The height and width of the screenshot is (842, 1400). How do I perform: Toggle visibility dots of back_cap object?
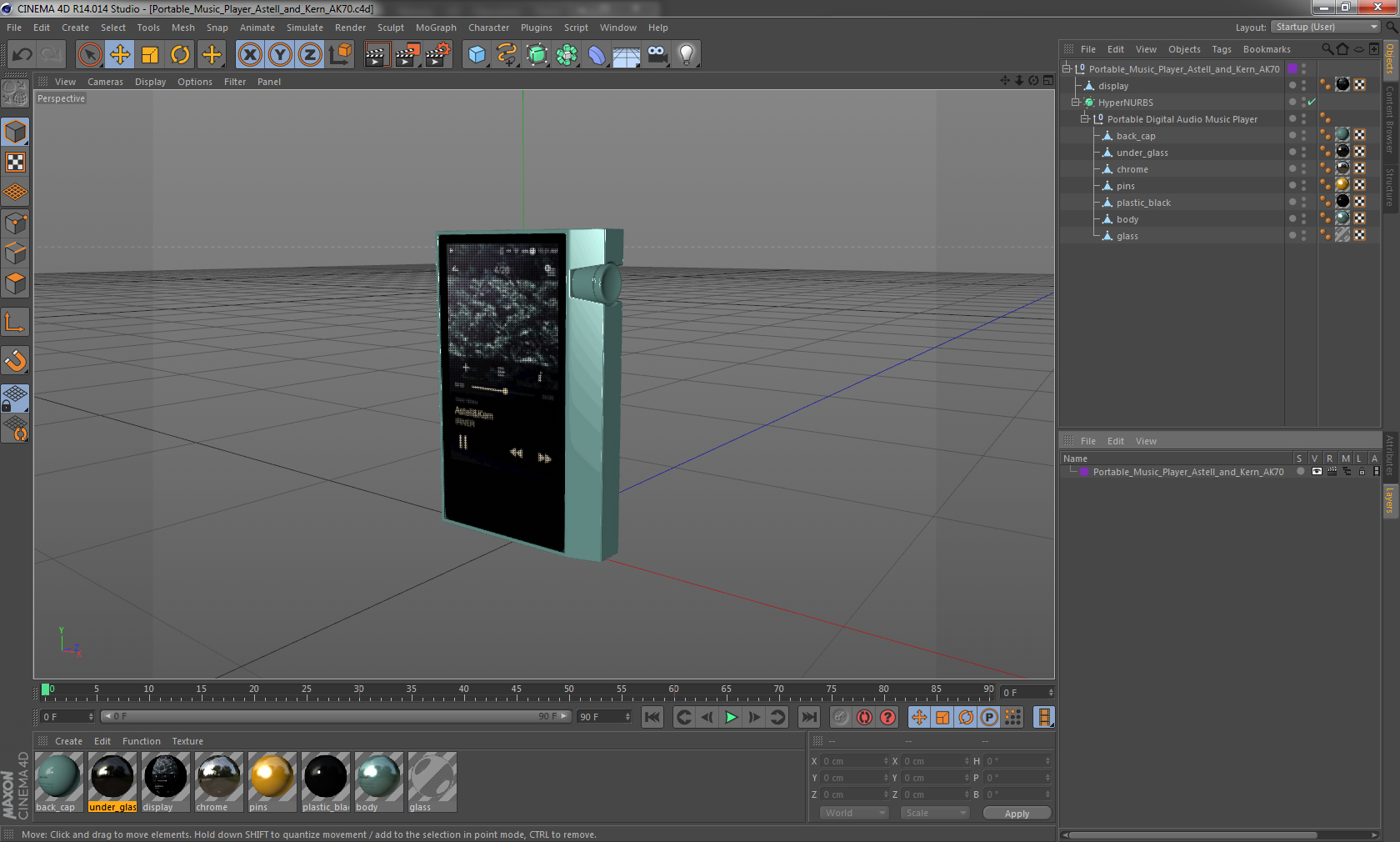[1302, 135]
